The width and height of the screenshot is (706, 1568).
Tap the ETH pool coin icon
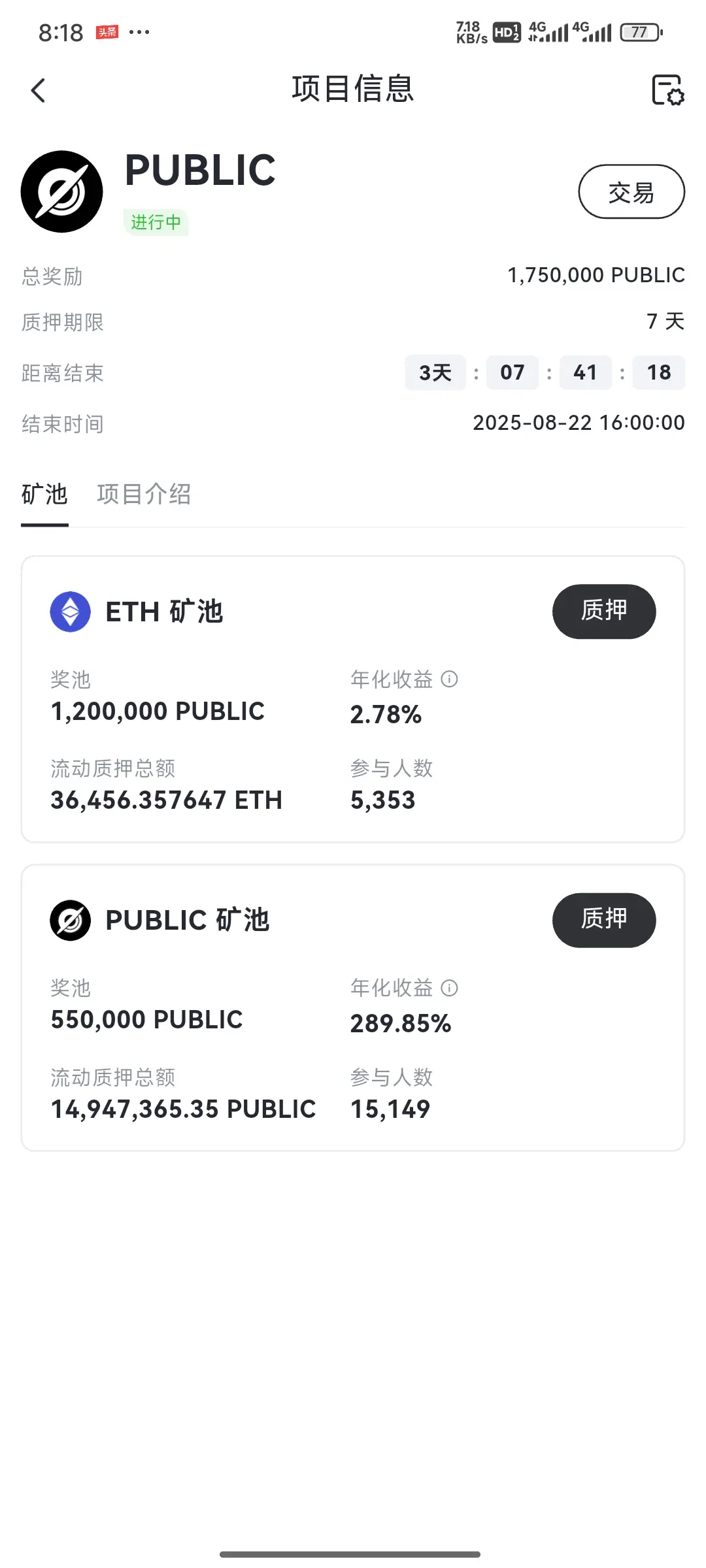(x=71, y=612)
